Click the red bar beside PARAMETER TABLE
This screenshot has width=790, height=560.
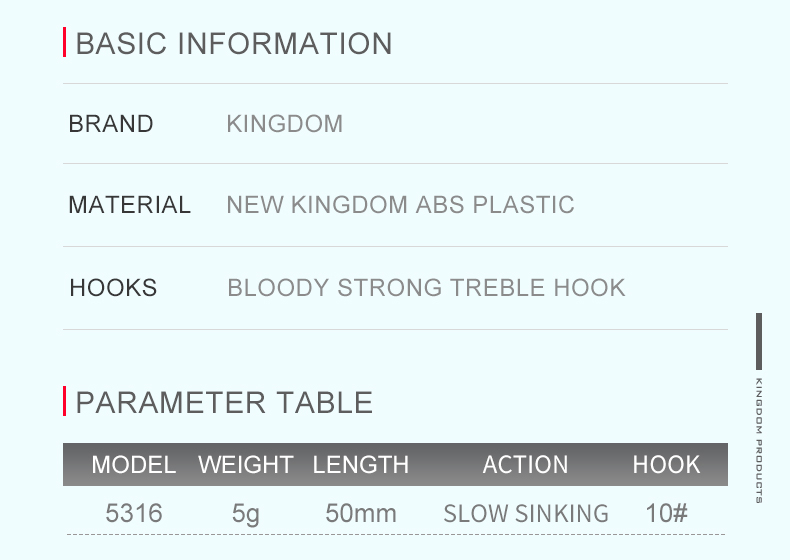pos(64,401)
